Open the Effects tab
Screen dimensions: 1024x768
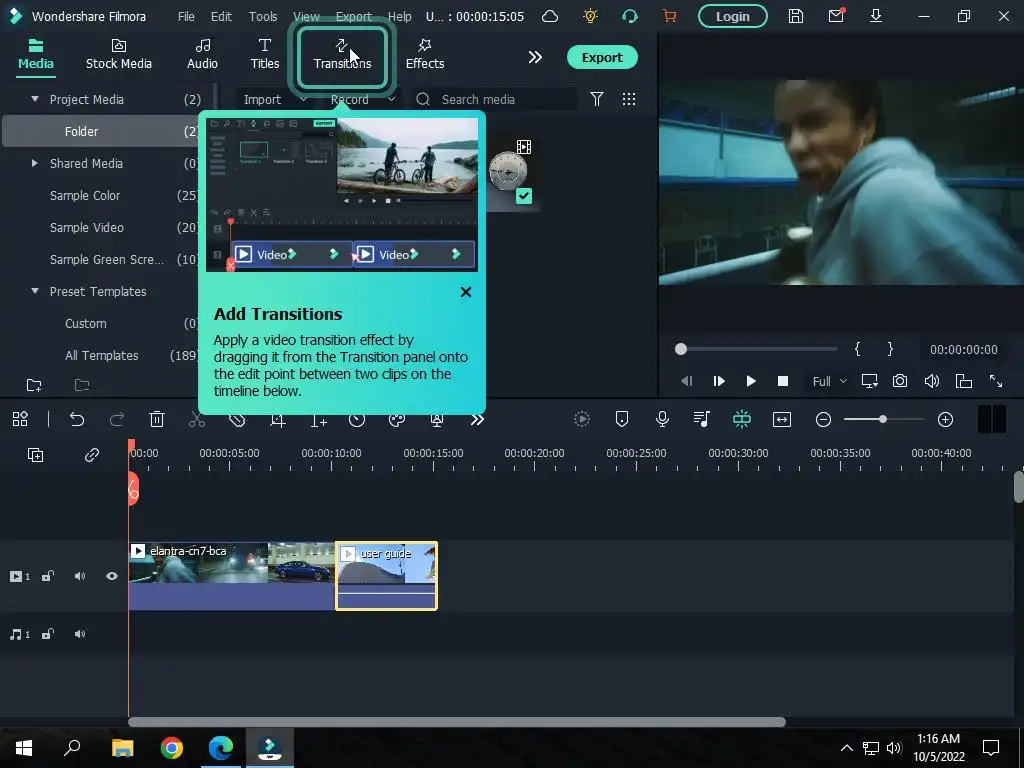[x=424, y=54]
